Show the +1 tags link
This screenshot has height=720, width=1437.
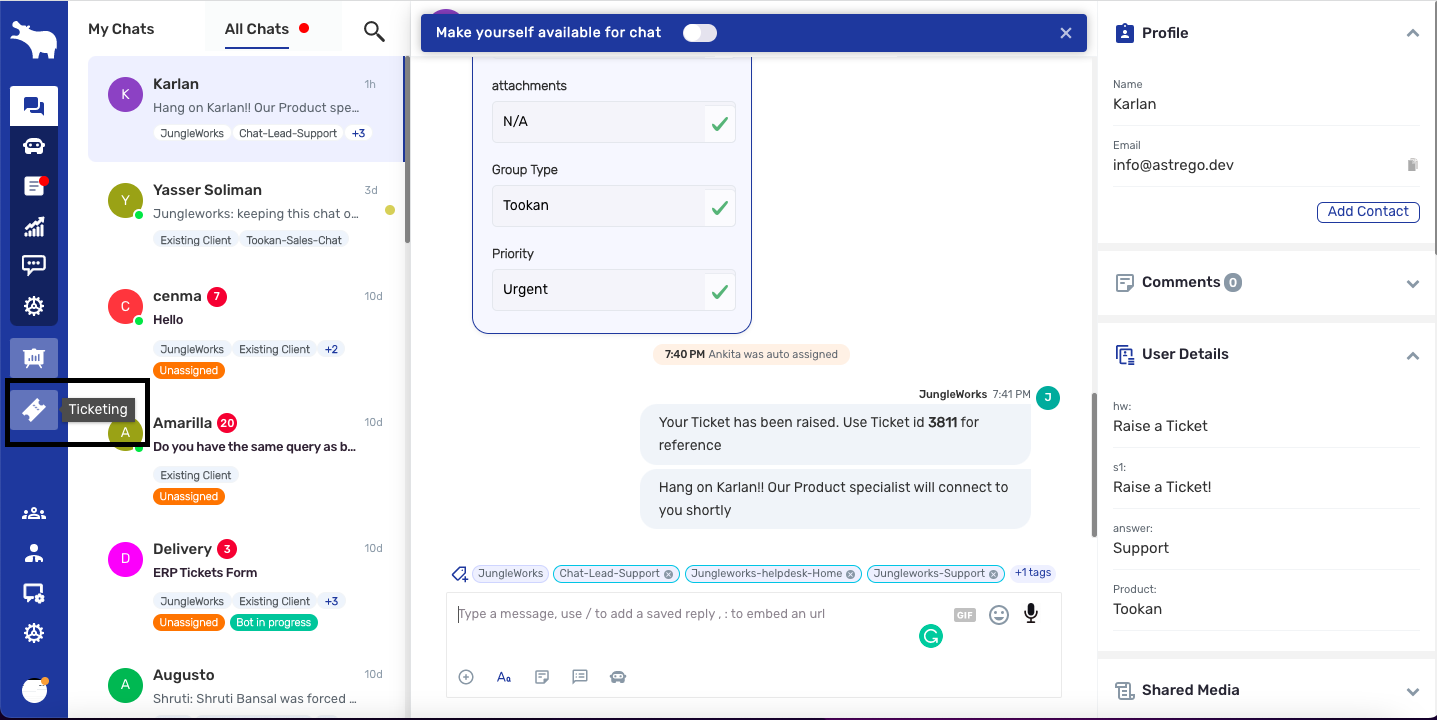1032,573
